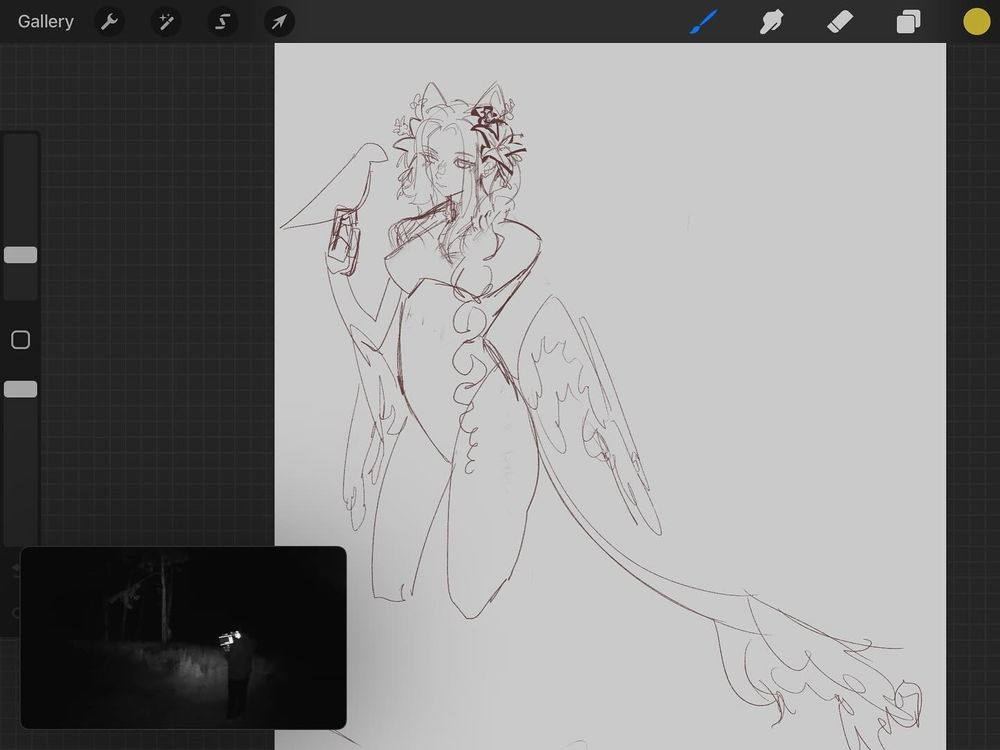Viewport: 1000px width, 750px height.
Task: Tap the square modify button on sidebar
Action: [20, 340]
